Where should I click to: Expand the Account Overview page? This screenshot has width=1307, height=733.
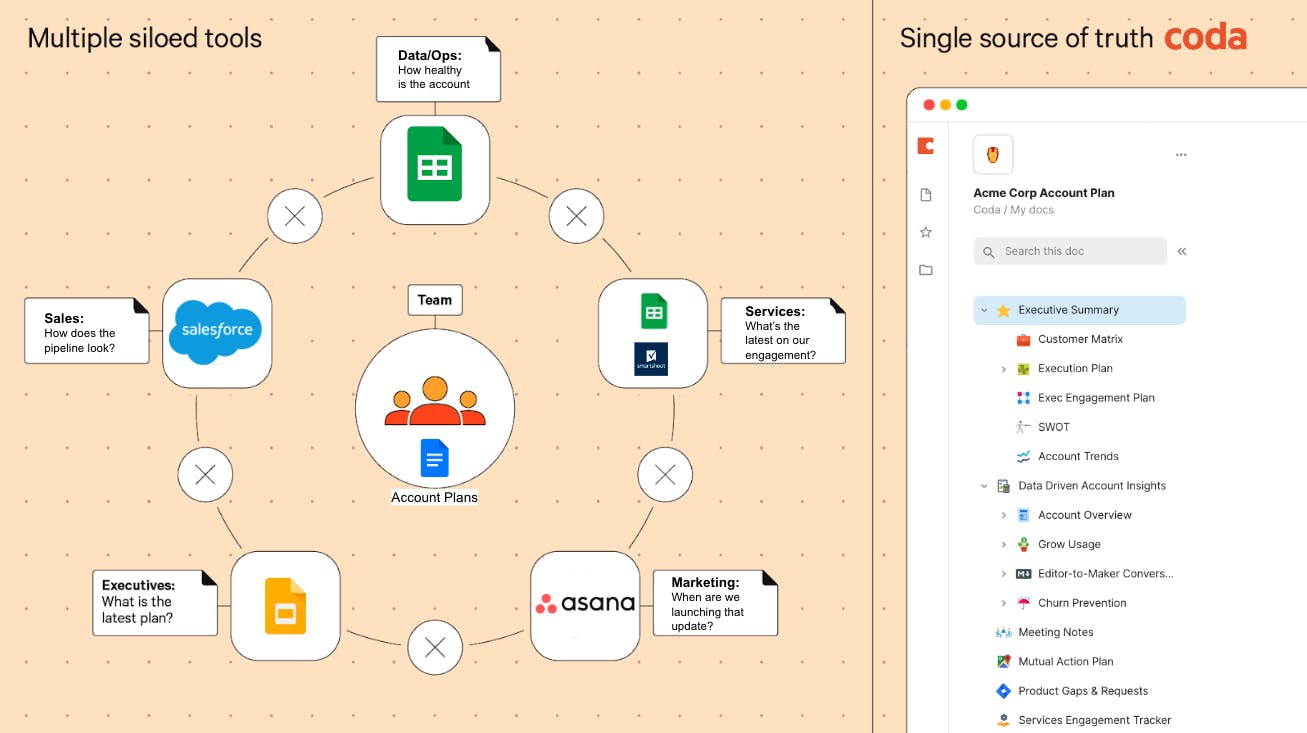[1004, 515]
